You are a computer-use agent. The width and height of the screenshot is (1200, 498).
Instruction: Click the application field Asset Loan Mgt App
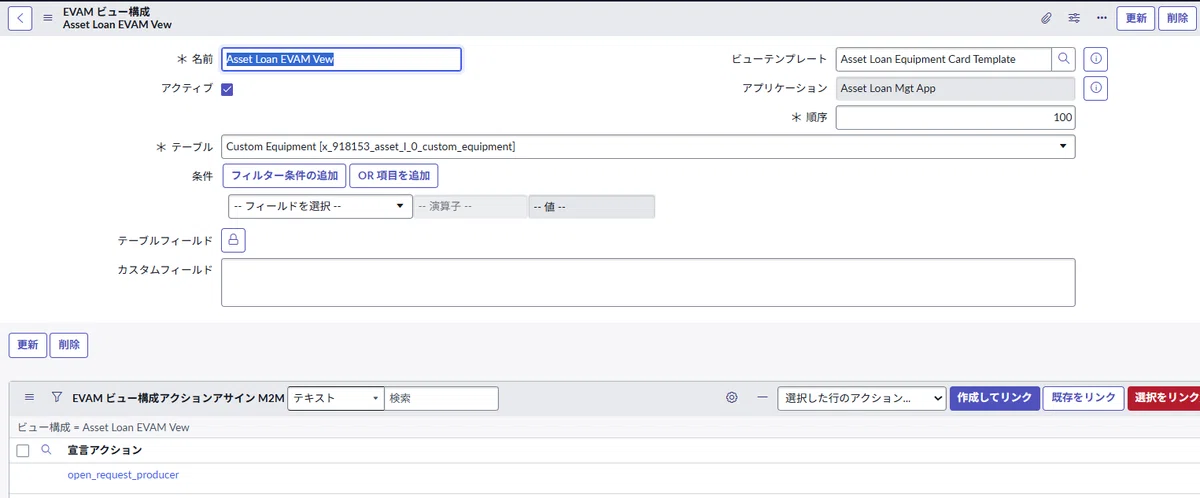point(955,88)
